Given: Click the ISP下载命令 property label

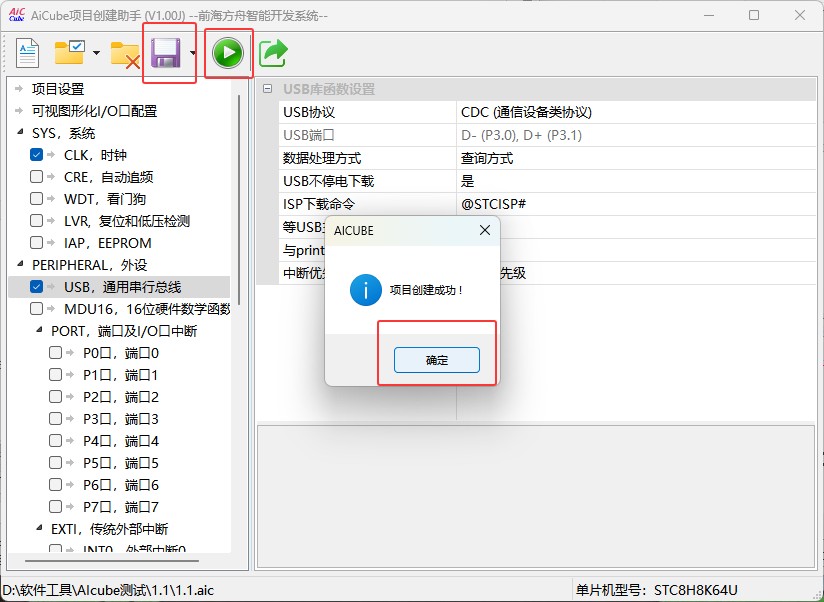Looking at the screenshot, I should (x=319, y=204).
